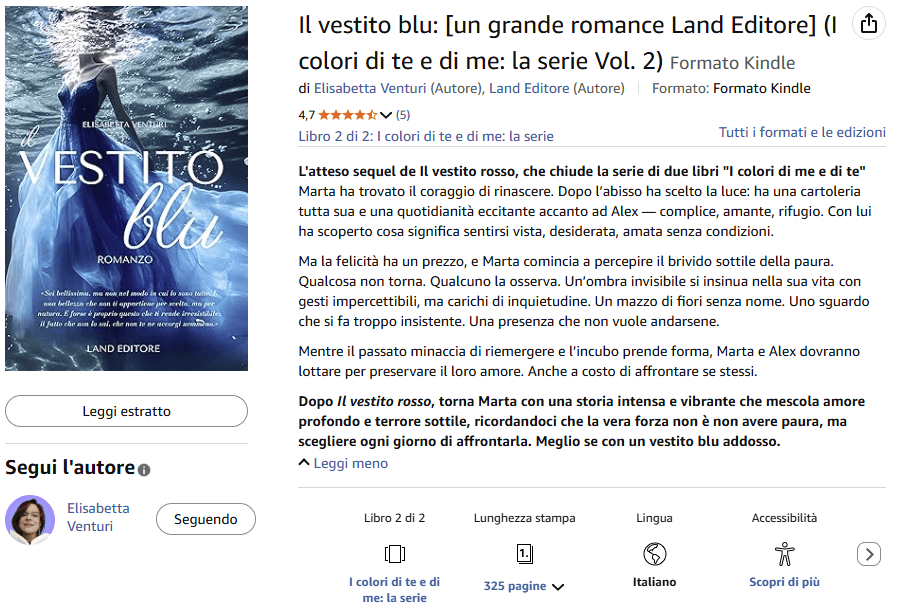The height and width of the screenshot is (610, 902).
Task: Click the next arrow in the details carousel
Action: 869,554
